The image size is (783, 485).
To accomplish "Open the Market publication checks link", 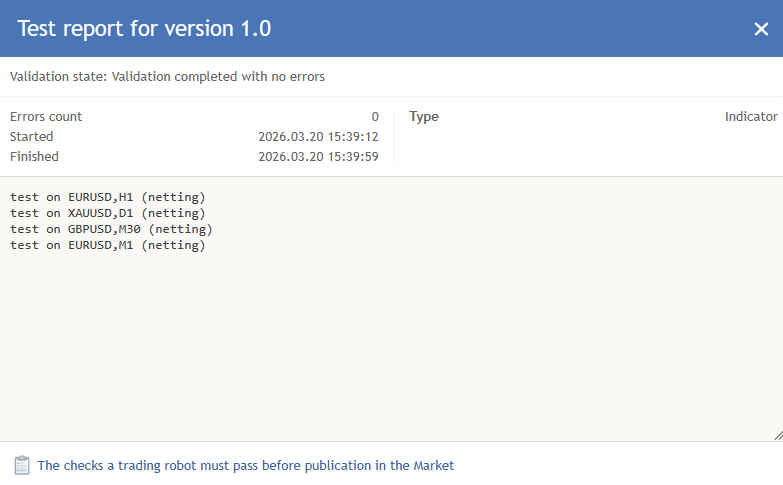I will pos(245,465).
